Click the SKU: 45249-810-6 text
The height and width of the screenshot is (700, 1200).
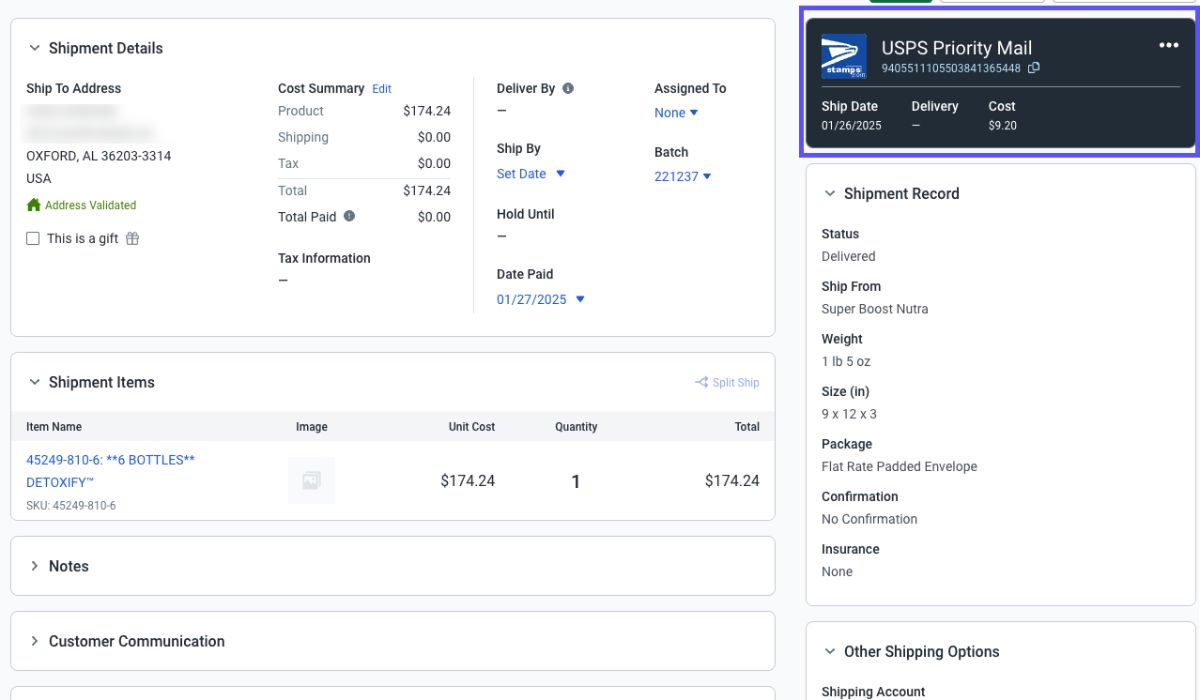tap(71, 506)
